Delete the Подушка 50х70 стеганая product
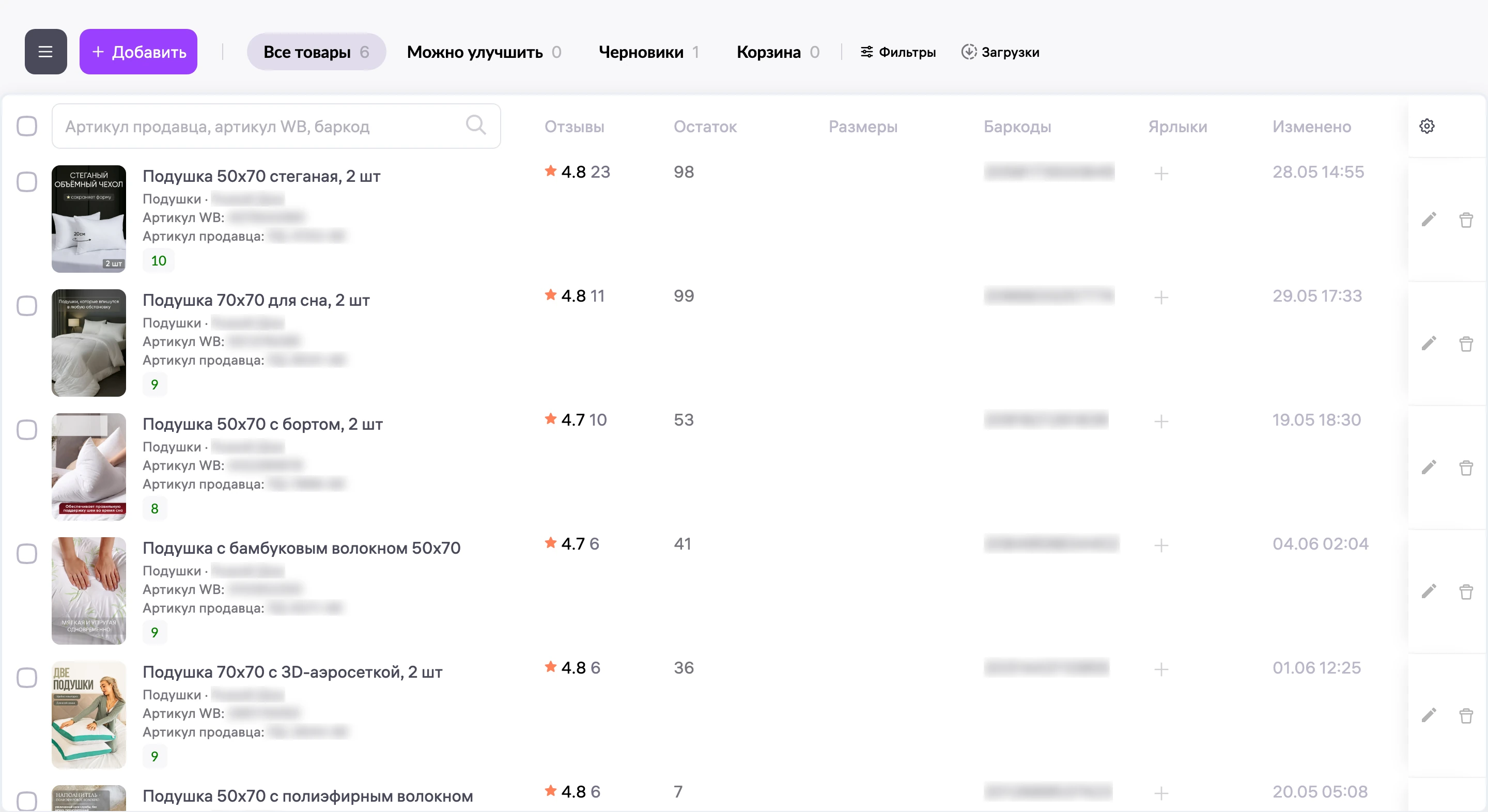This screenshot has height=812, width=1488. coord(1466,220)
